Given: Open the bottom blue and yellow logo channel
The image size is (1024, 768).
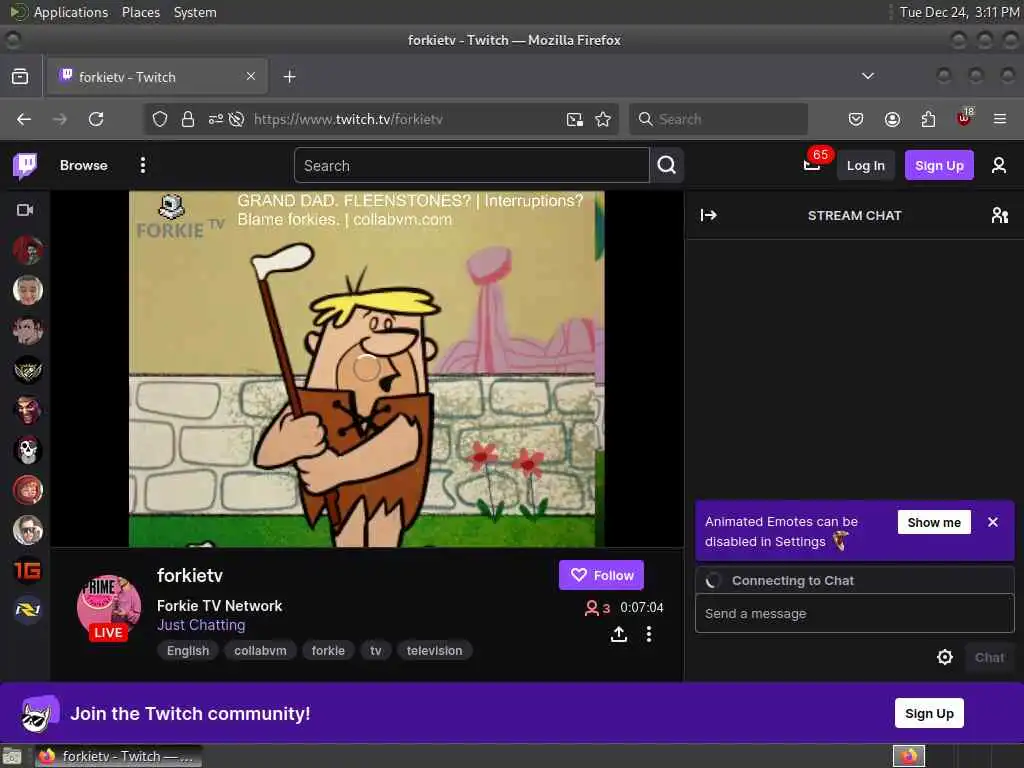Looking at the screenshot, I should (27, 610).
